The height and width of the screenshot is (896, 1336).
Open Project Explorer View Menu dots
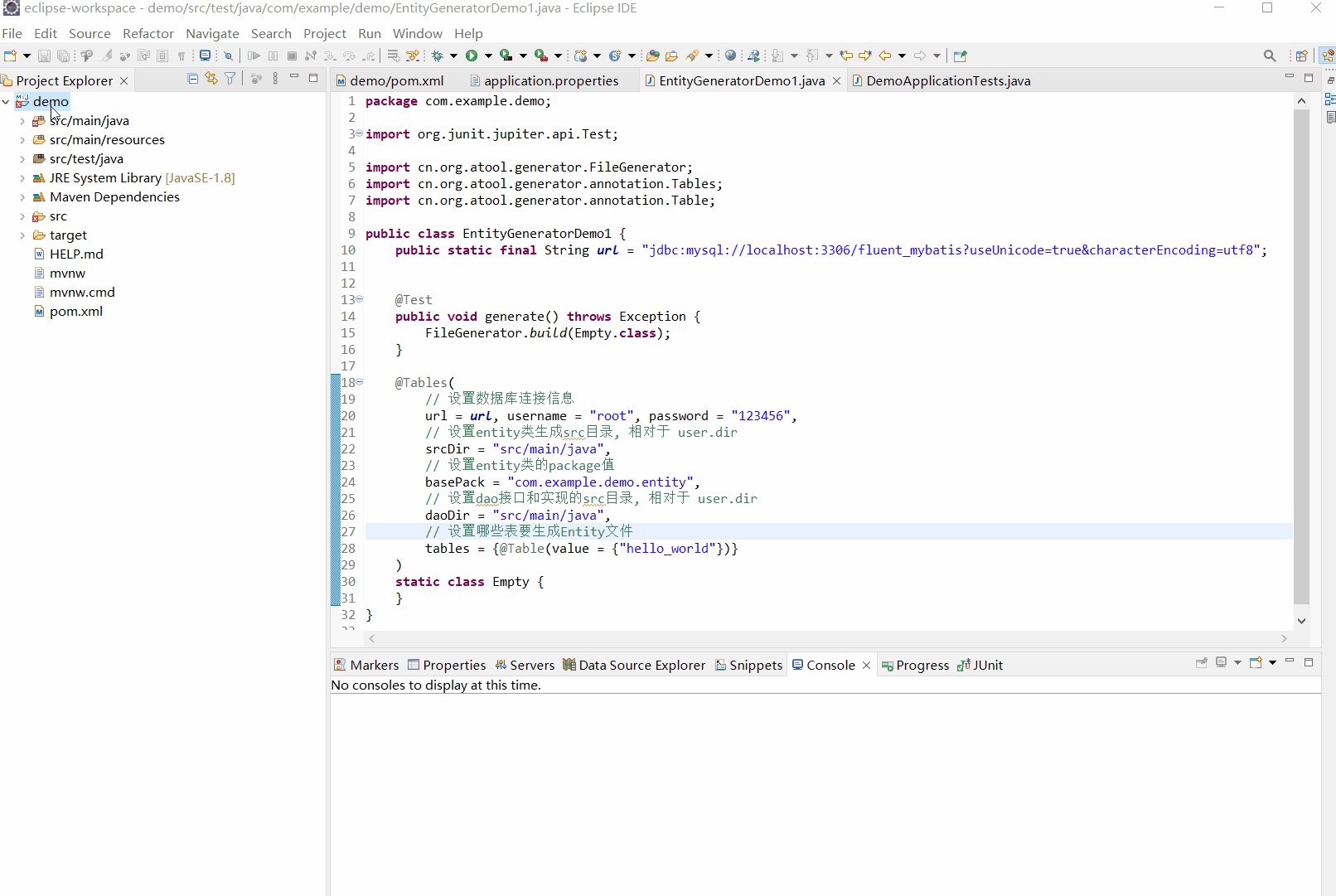275,79
